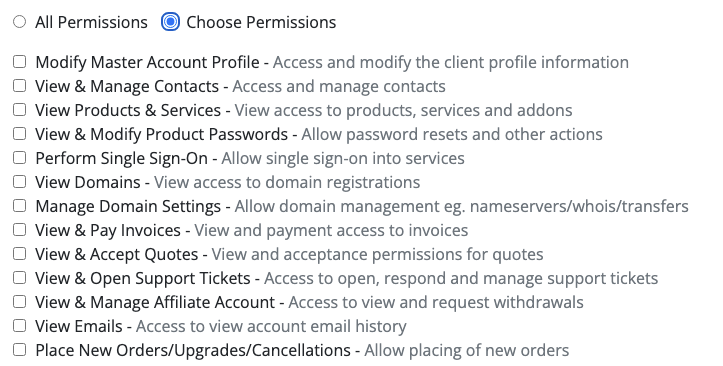Select the All Permissions radio button
This screenshot has height=366, width=723.
click(x=19, y=22)
